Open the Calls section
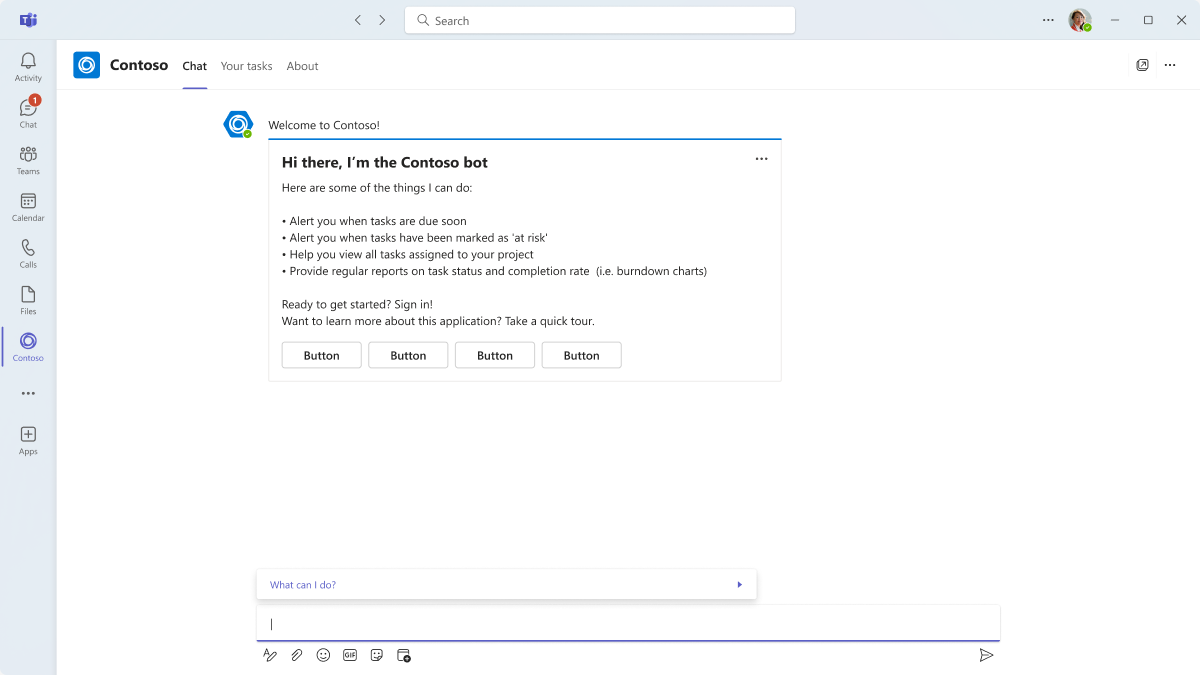The height and width of the screenshot is (675, 1200). coord(28,253)
